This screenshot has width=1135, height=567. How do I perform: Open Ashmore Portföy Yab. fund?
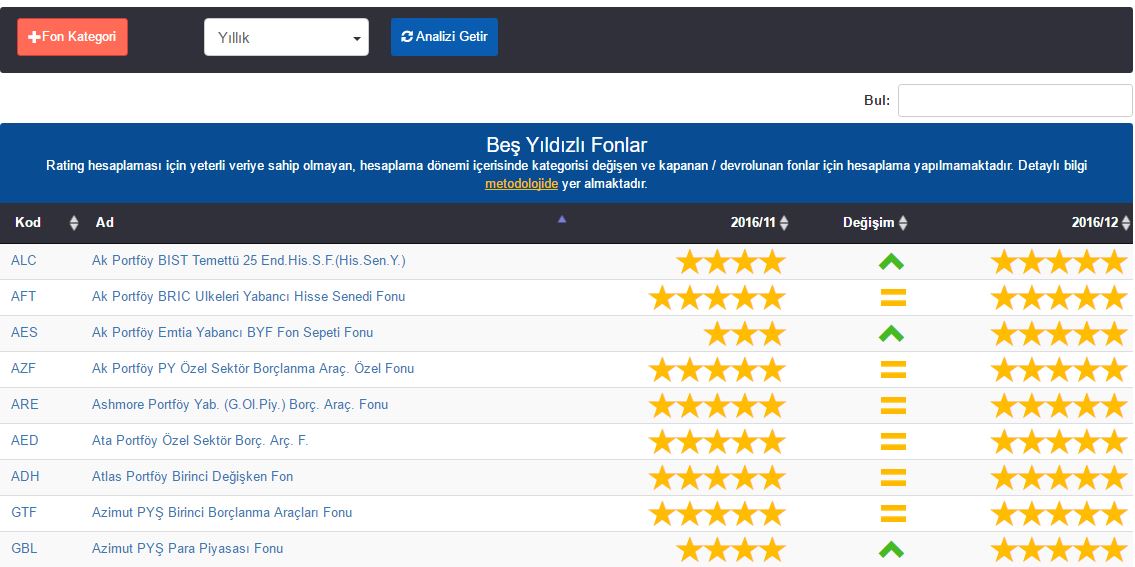(x=240, y=404)
